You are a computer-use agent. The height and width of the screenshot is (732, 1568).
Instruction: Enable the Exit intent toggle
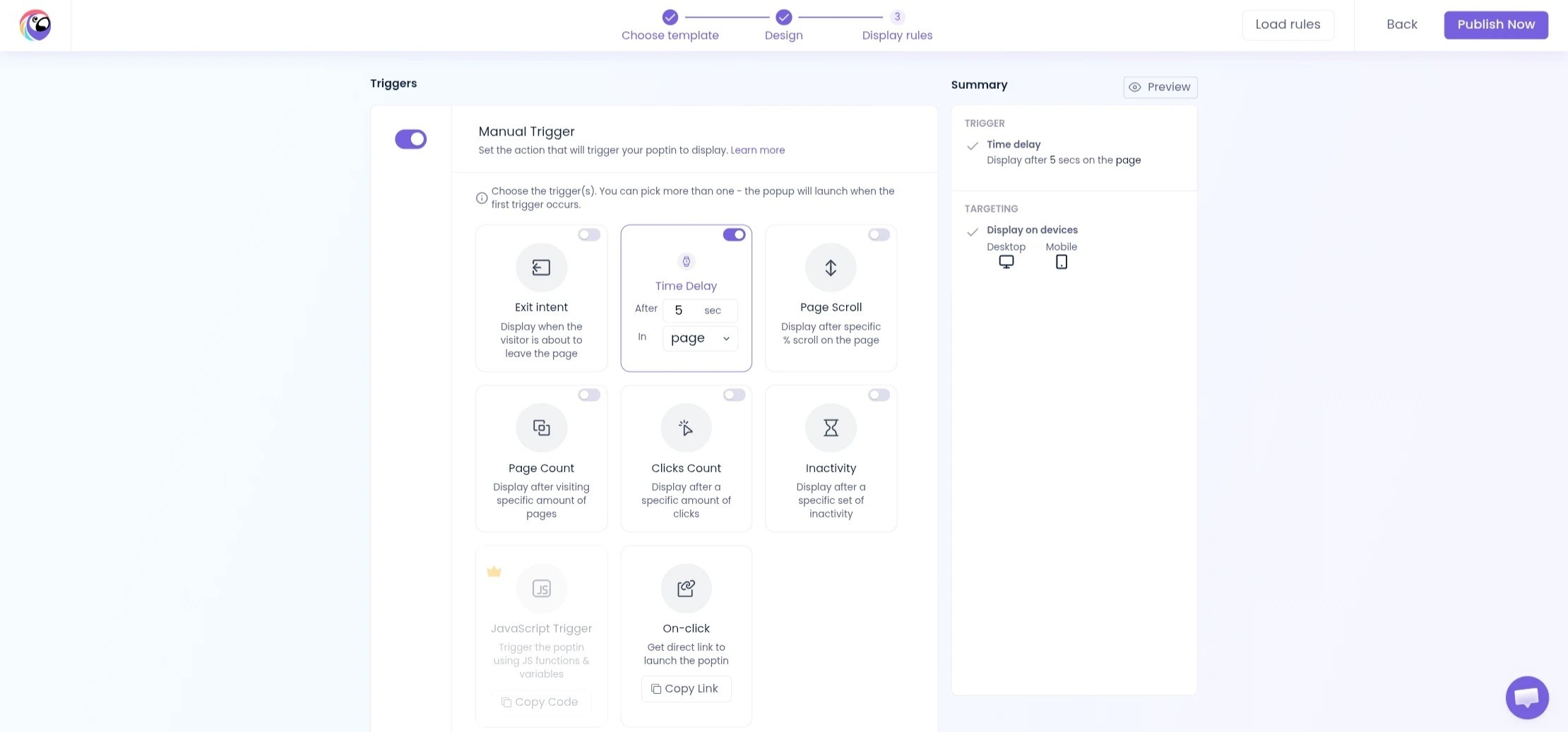tap(589, 234)
